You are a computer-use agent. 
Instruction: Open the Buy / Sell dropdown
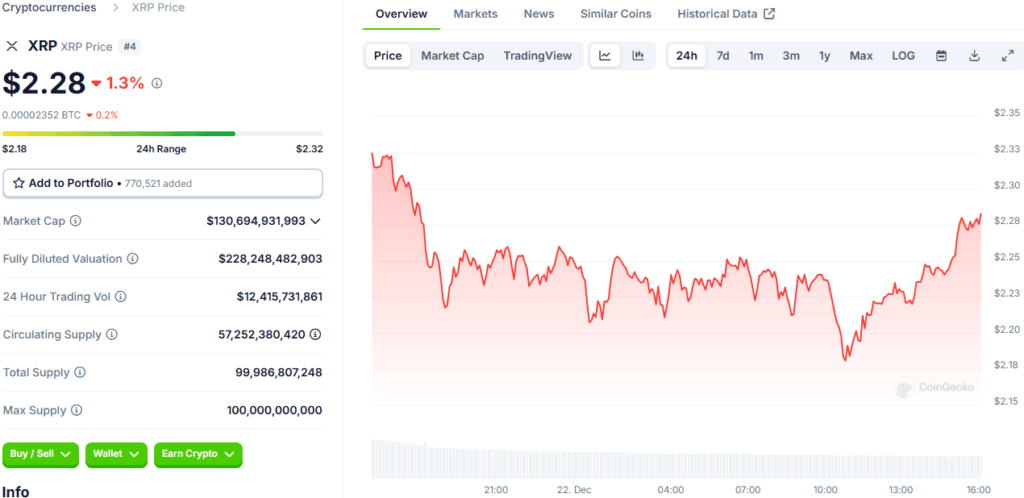tap(40, 454)
